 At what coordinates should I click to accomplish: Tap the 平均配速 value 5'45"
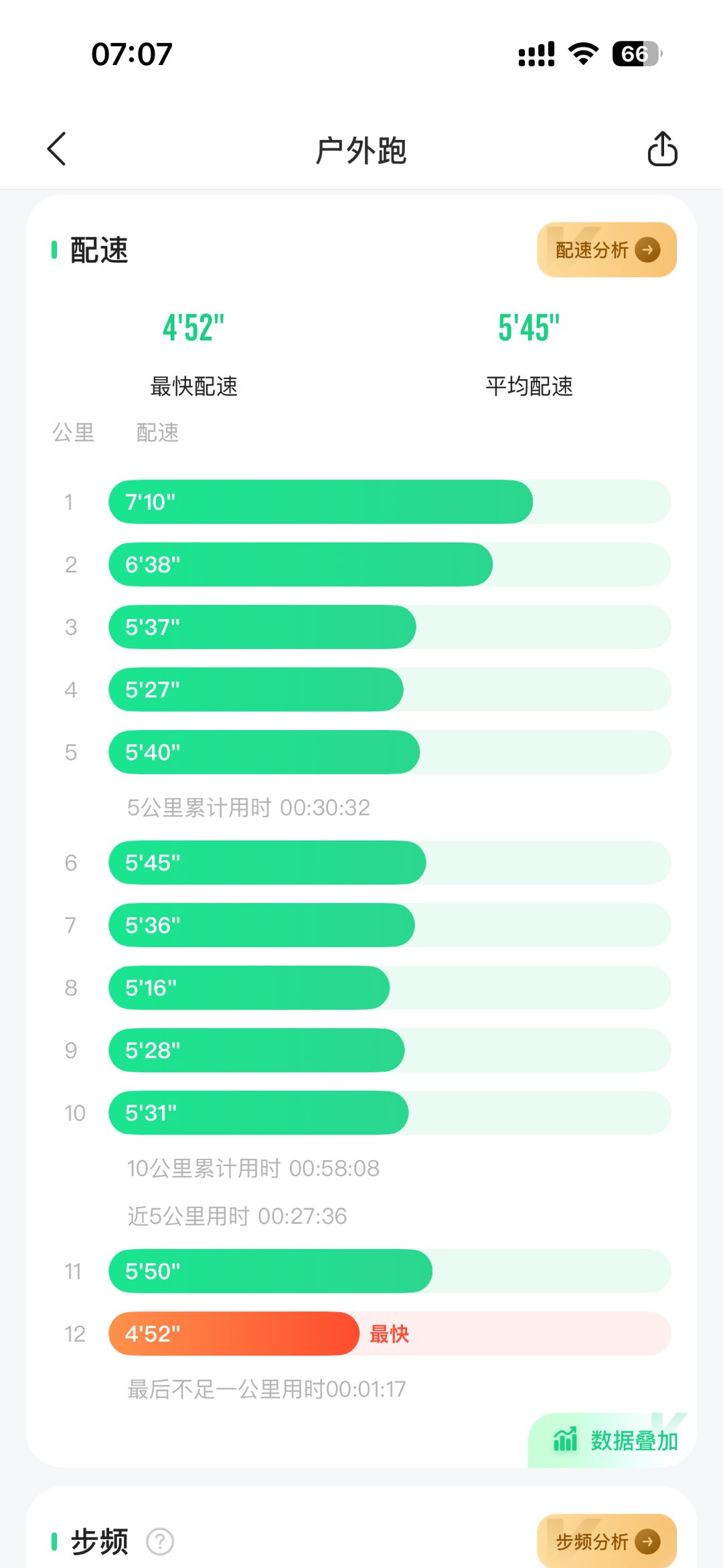(529, 328)
